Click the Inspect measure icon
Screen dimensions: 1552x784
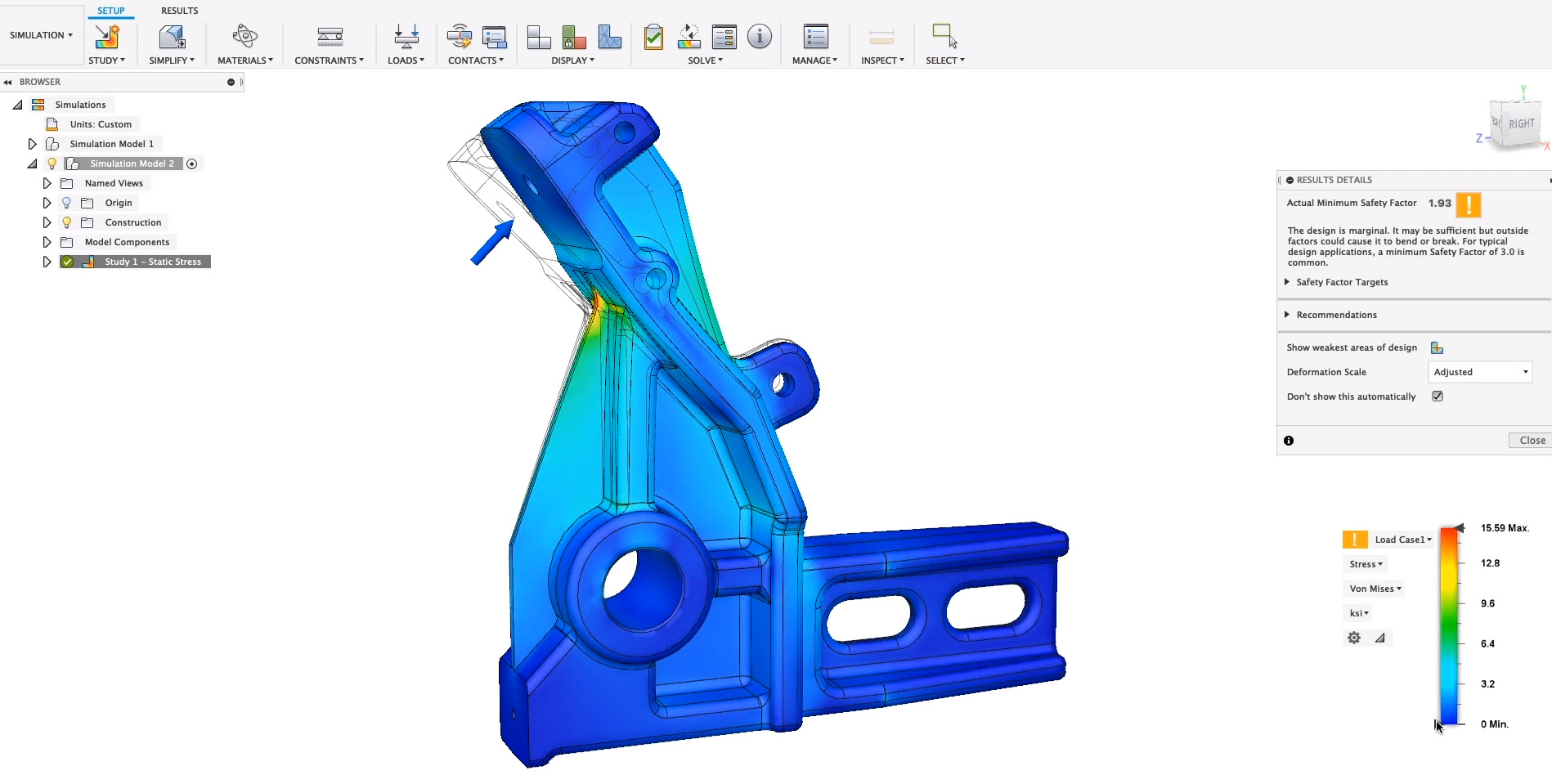click(881, 38)
